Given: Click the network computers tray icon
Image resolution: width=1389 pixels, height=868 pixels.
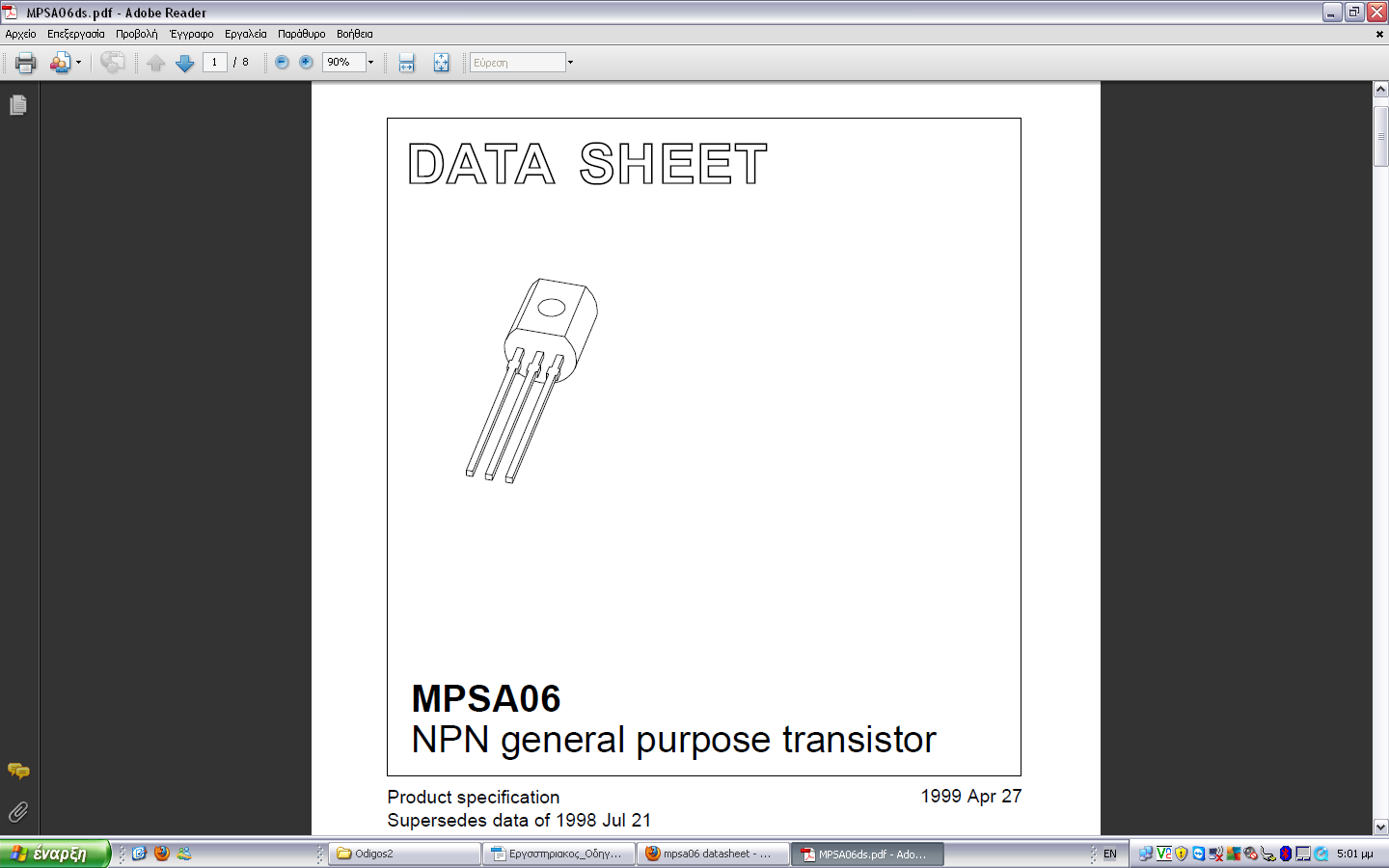Looking at the screenshot, I should point(1146,854).
